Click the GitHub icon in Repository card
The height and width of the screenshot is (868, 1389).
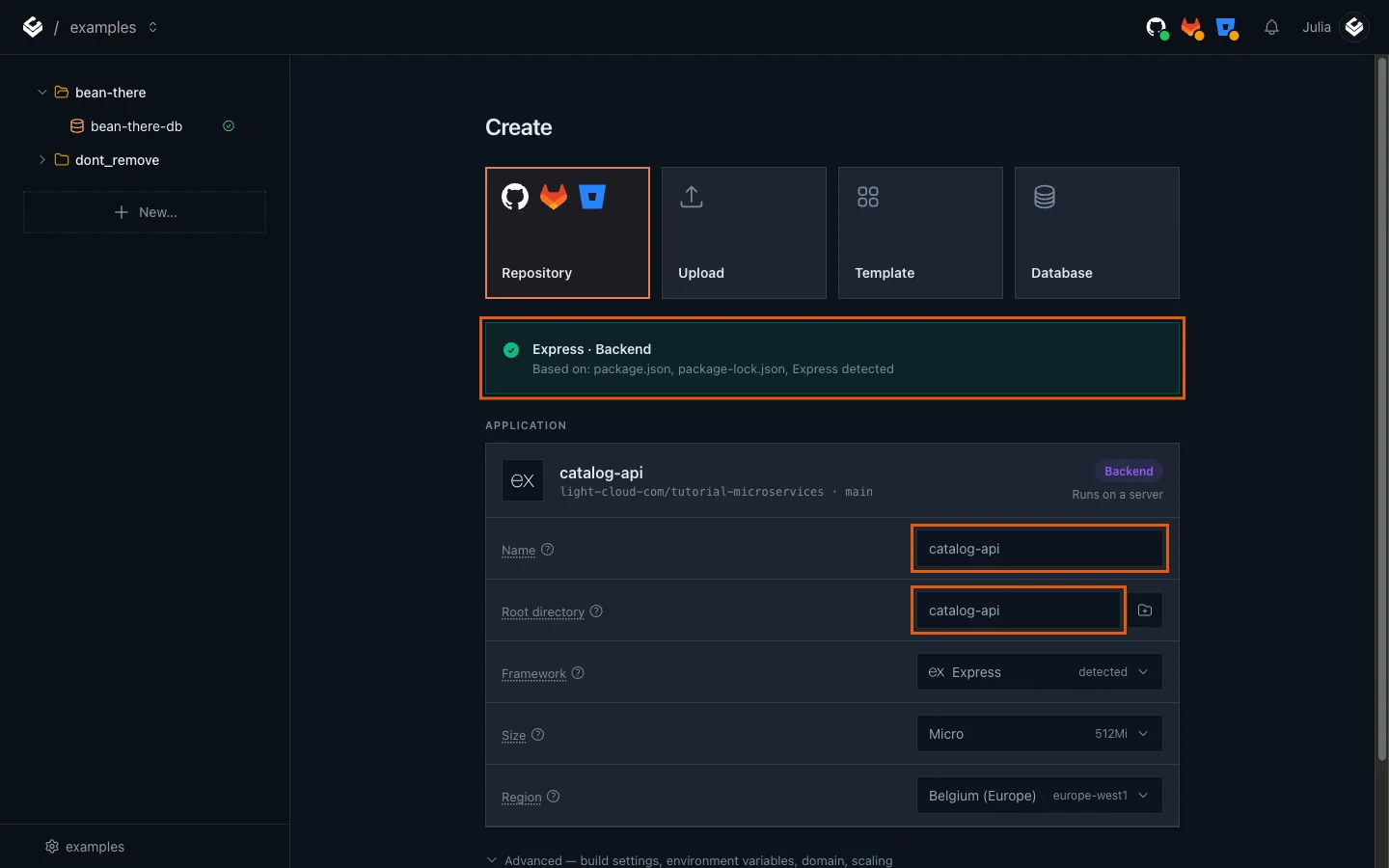[515, 197]
